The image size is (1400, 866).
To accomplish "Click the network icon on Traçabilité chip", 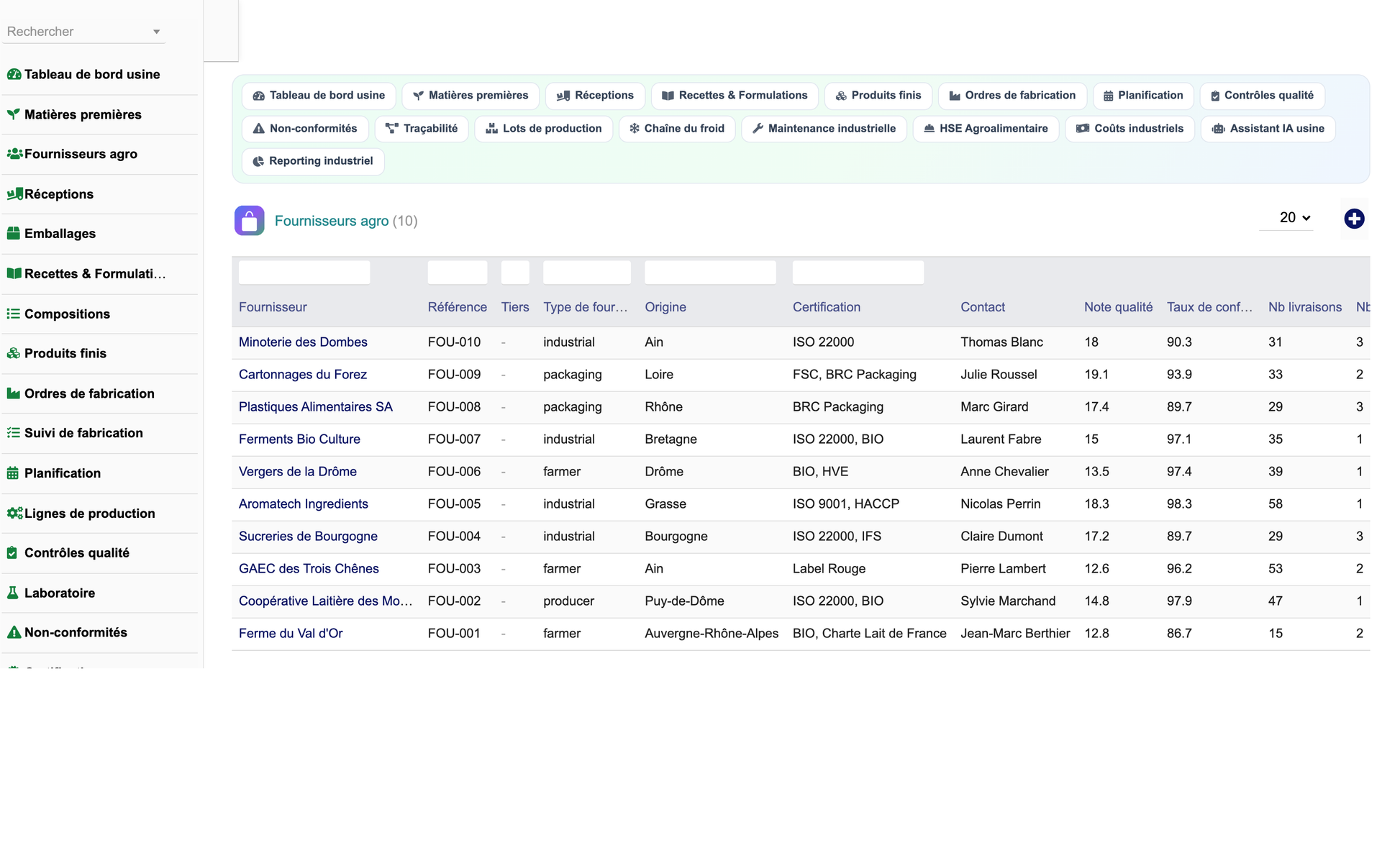I will pos(392,129).
